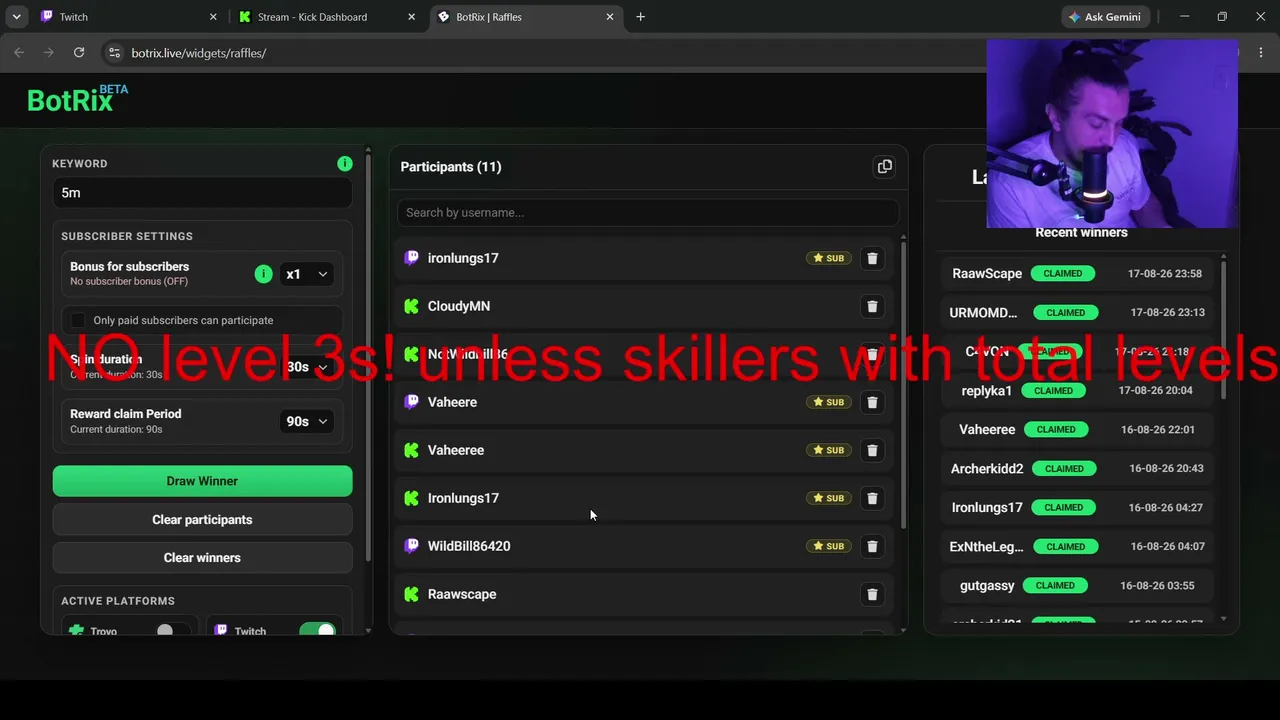
Task: Click the 'Participants (11)' heading
Action: coord(451,167)
